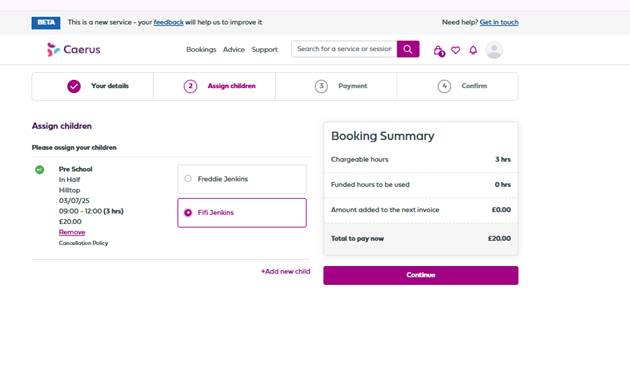Open the Support menu

pyautogui.click(x=265, y=49)
